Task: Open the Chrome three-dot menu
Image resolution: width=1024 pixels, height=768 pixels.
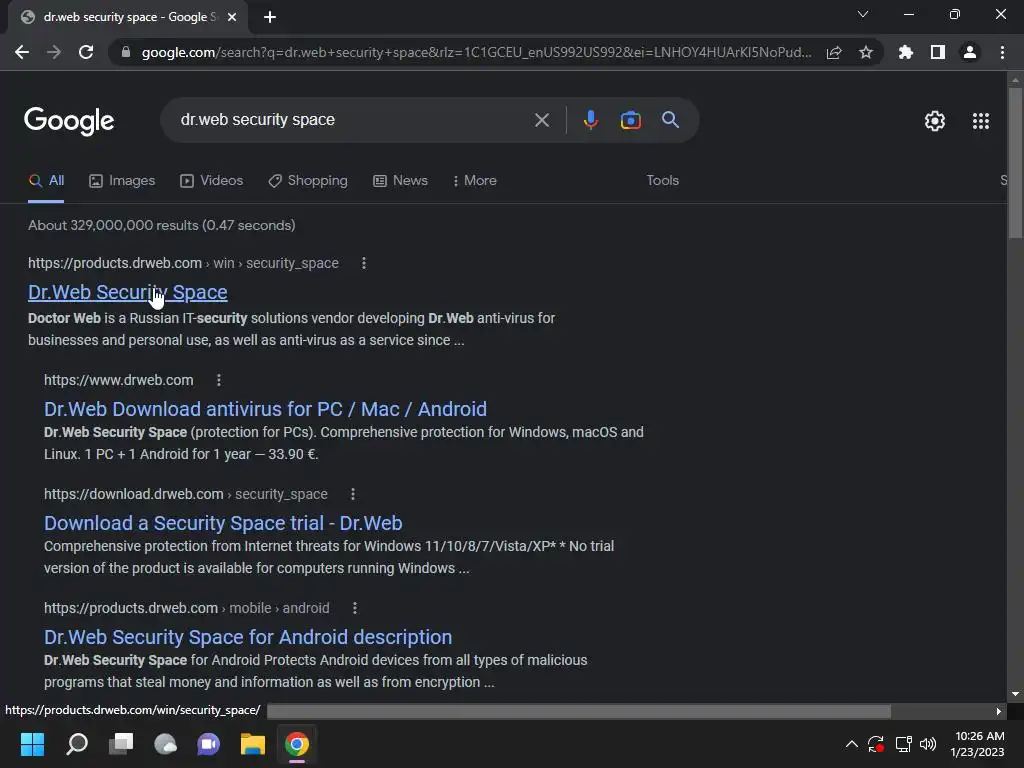Action: pos(1002,52)
